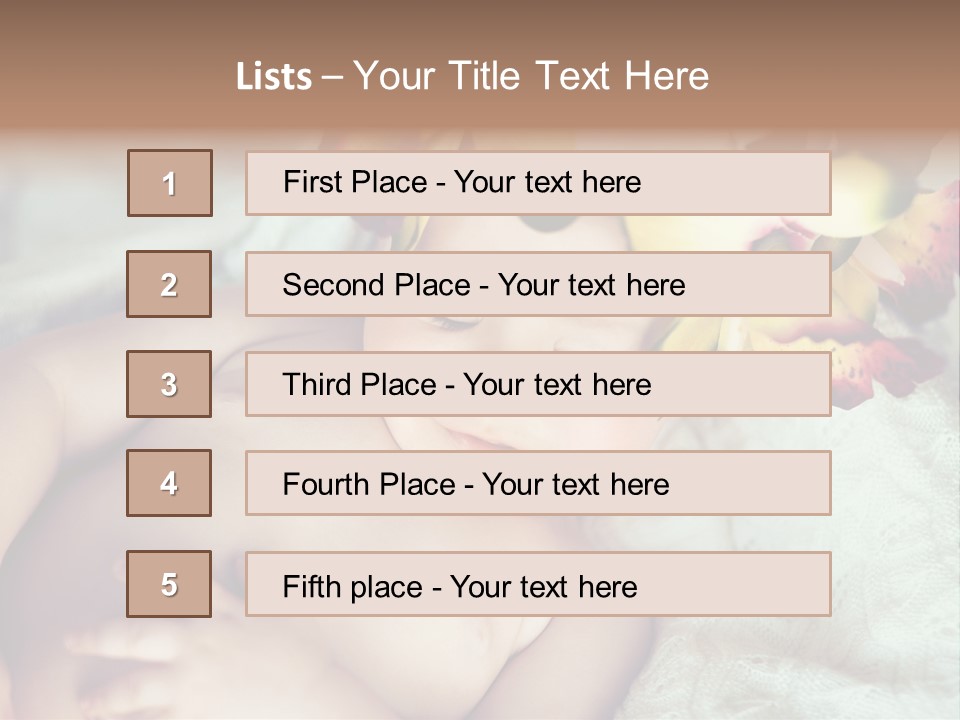
Task: Select 'Your Title Text Here' in the title
Action: (531, 76)
